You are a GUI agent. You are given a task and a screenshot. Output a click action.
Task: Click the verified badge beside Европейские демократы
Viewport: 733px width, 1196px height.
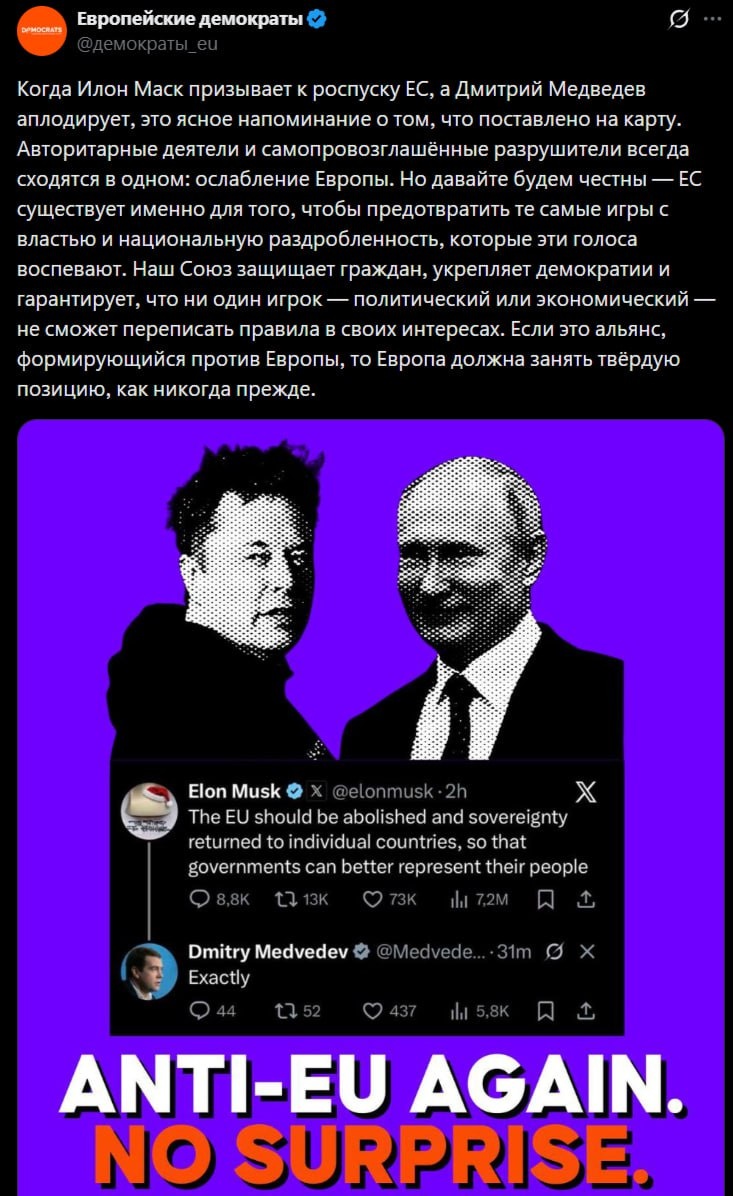[317, 19]
